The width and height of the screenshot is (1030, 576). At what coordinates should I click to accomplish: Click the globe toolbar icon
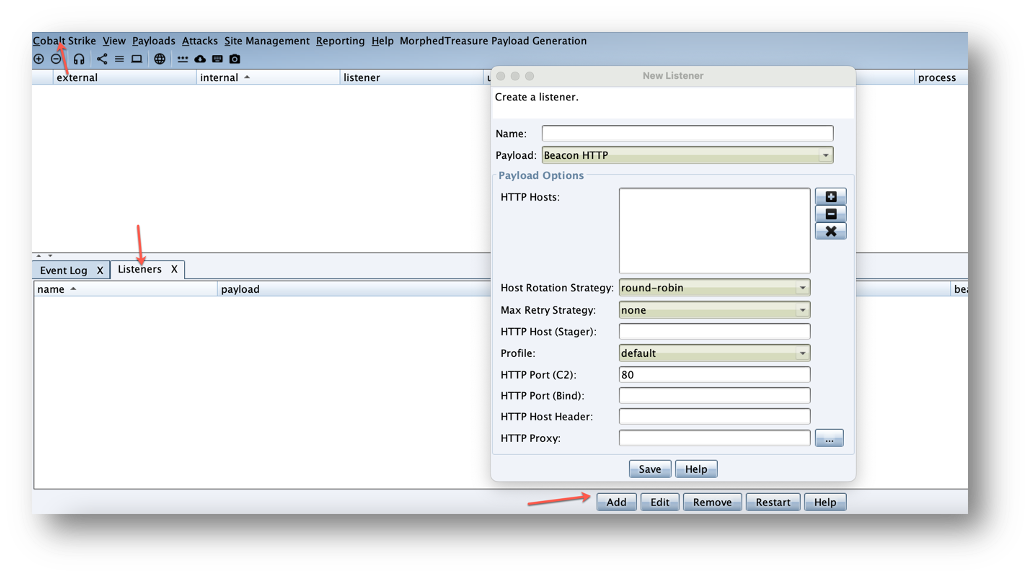[x=160, y=59]
